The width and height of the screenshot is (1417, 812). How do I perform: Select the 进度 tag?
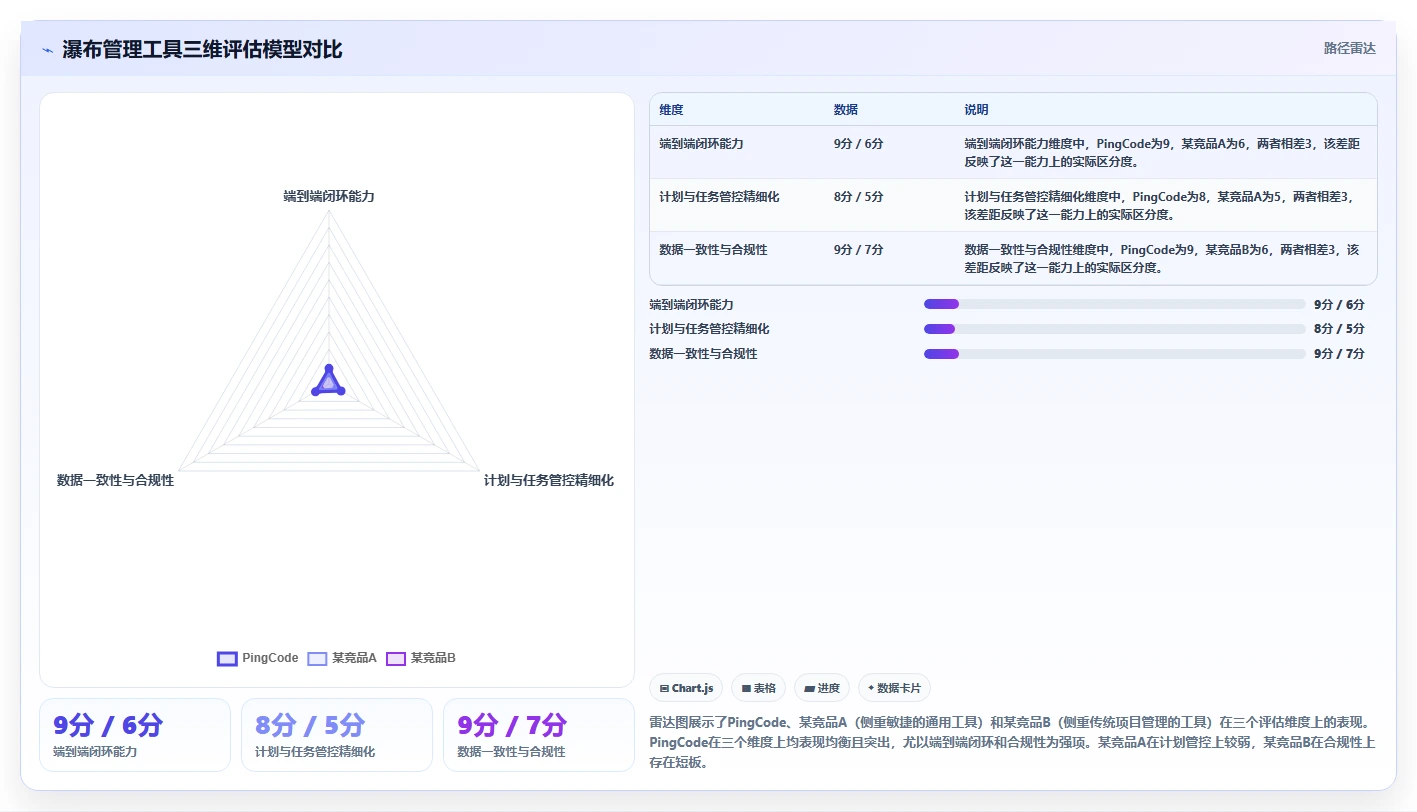[x=821, y=688]
